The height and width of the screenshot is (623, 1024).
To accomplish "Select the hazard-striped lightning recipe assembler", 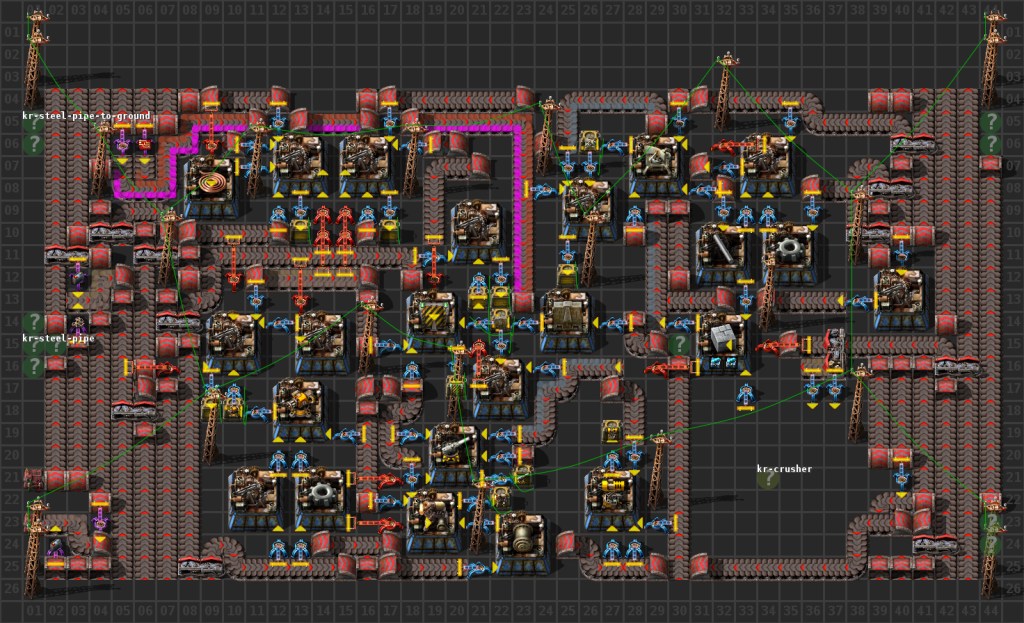I will 432,320.
